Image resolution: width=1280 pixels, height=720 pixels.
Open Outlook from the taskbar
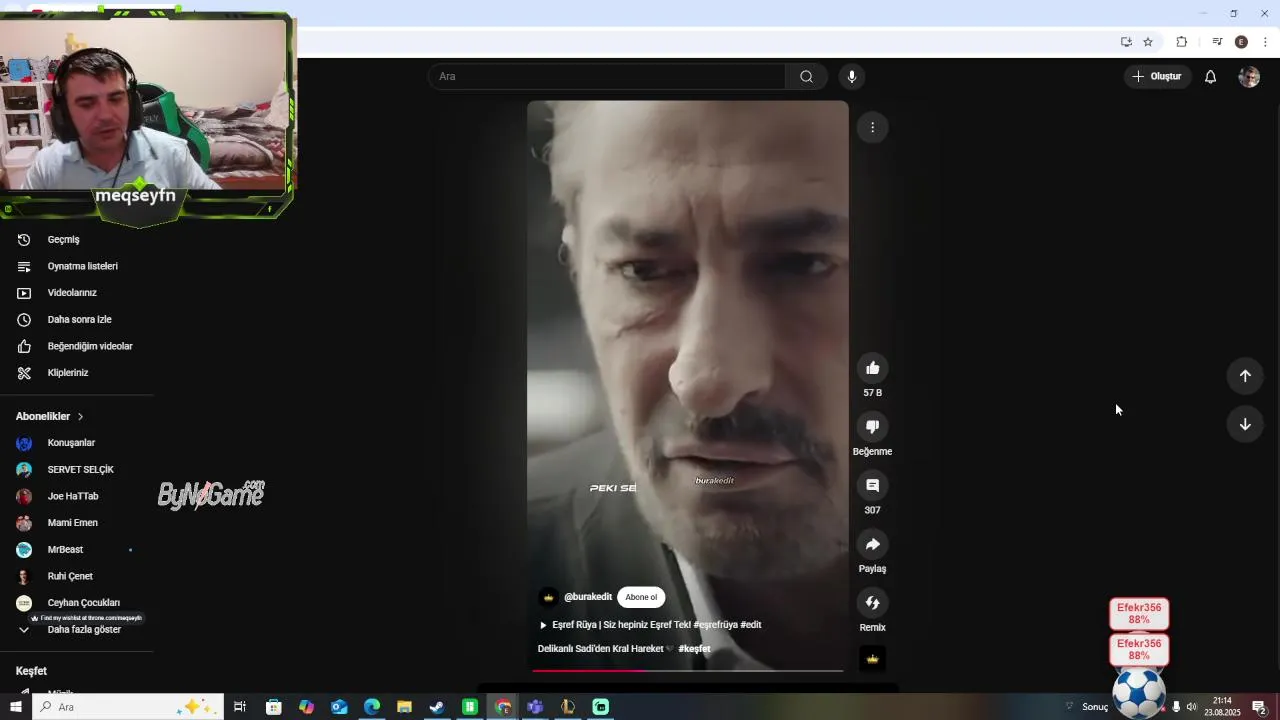pyautogui.click(x=339, y=707)
